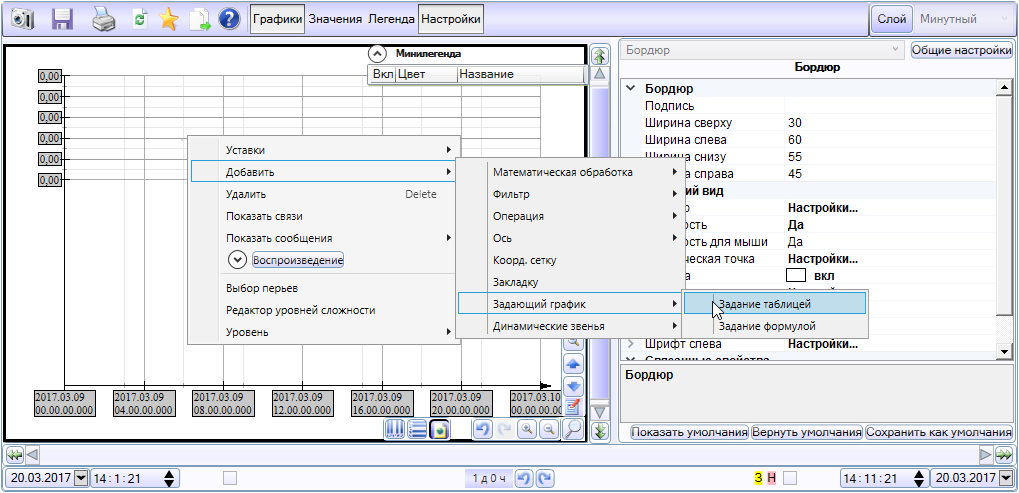Click the redo arrow next to '1 д 0 ч'
This screenshot has height=493, width=1019.
tap(546, 479)
